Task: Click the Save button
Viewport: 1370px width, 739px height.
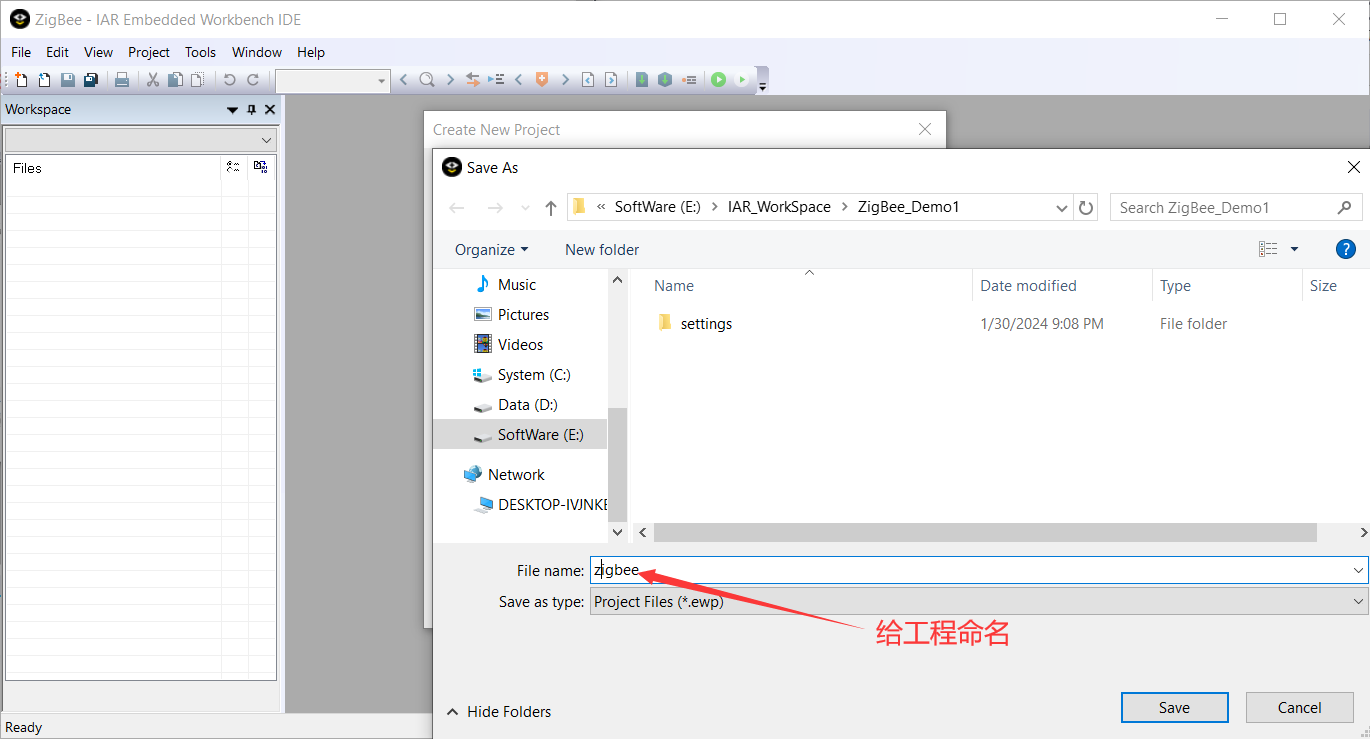Action: point(1174,707)
